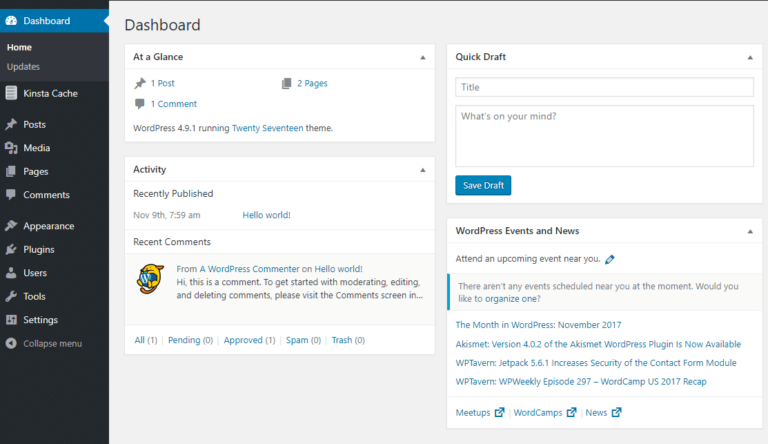The image size is (768, 444).
Task: Edit event location with pencil icon
Action: pos(610,259)
